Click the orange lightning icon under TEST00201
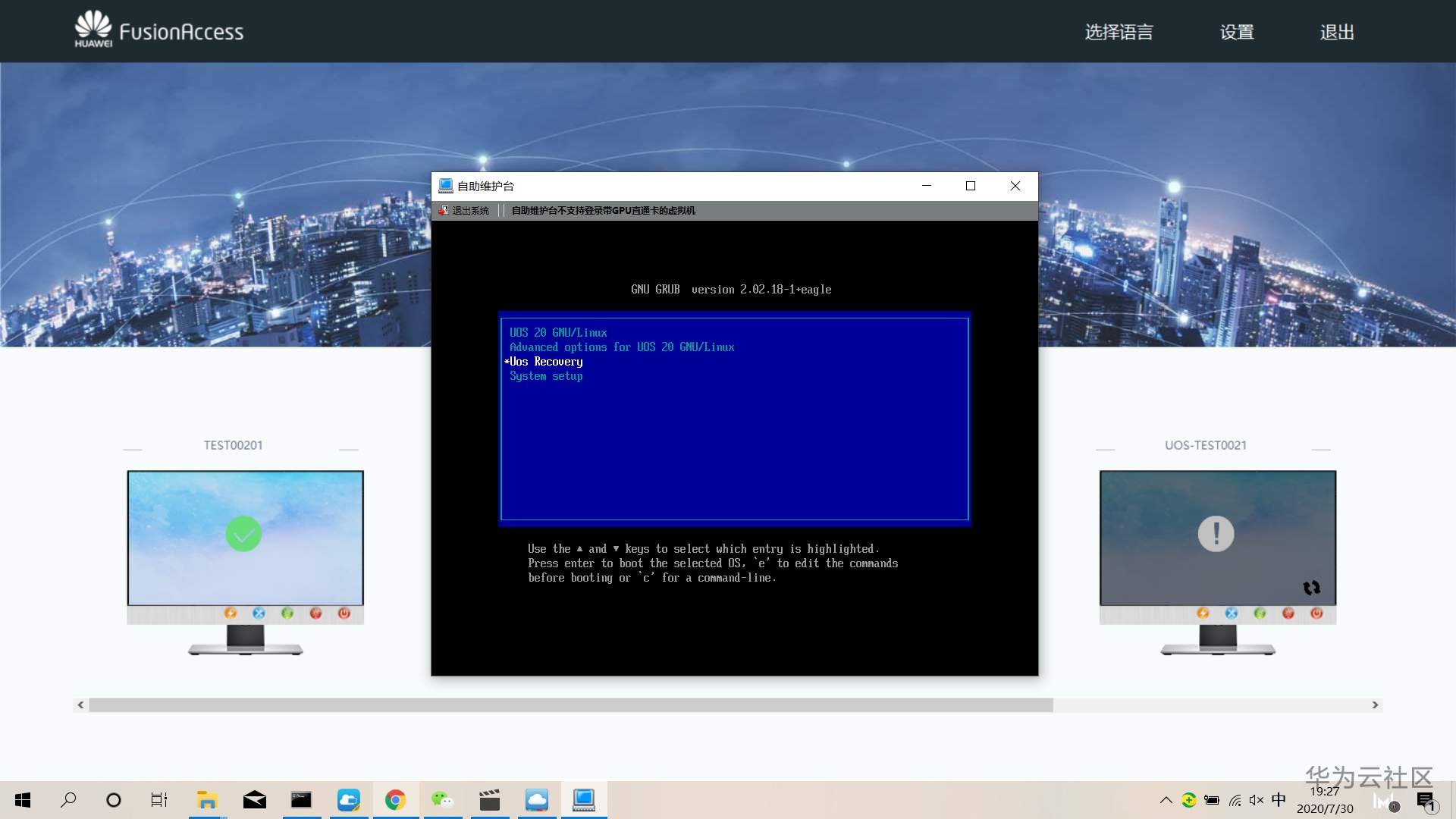Viewport: 1456px width, 819px height. tap(231, 613)
